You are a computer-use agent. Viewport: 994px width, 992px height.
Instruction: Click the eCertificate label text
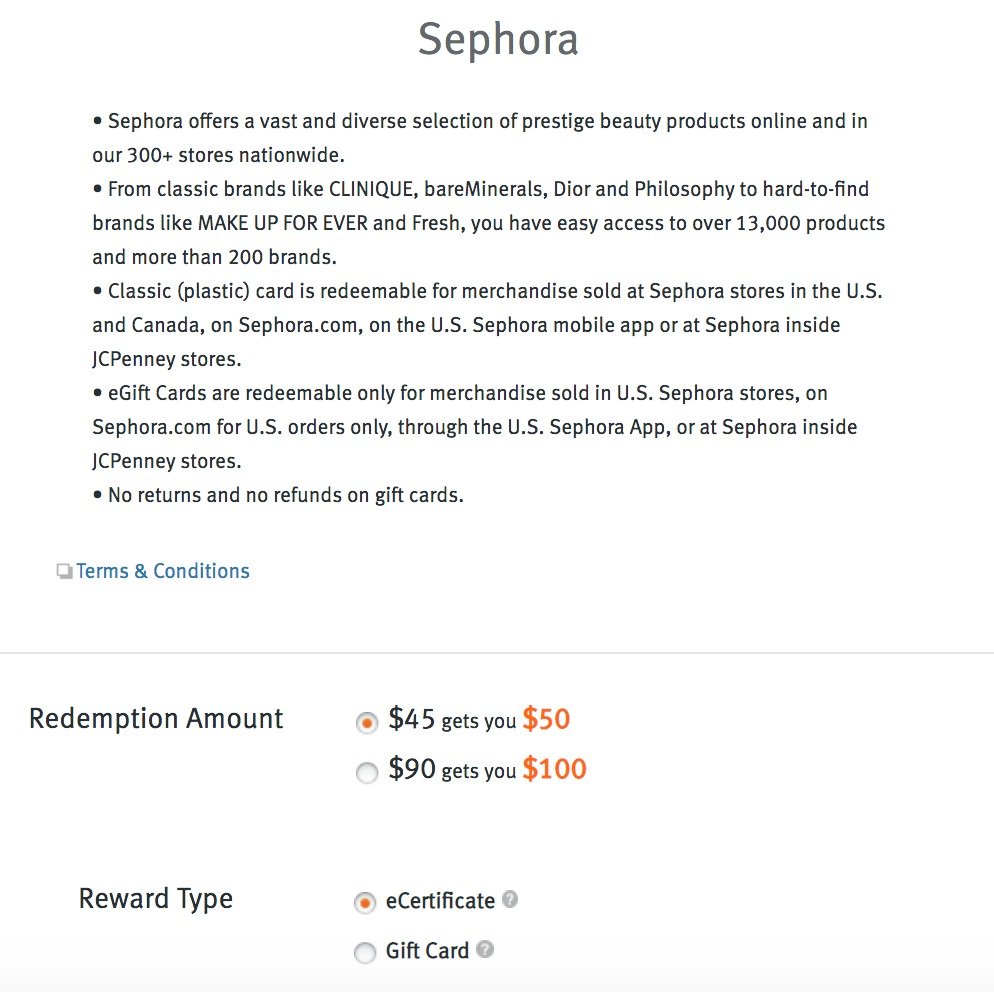440,901
